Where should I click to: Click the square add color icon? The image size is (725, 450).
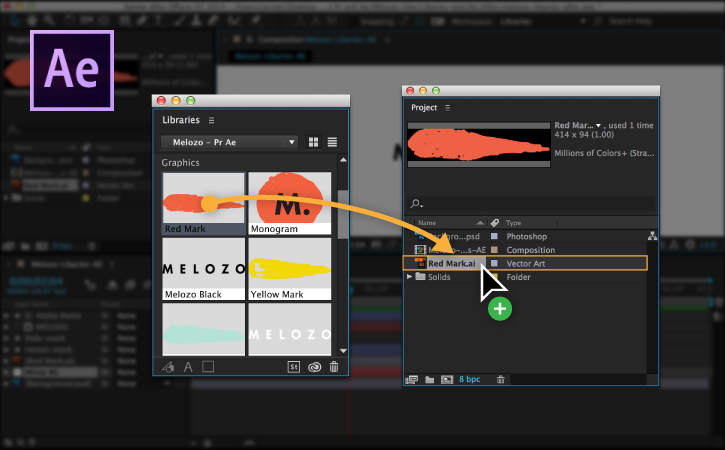208,367
